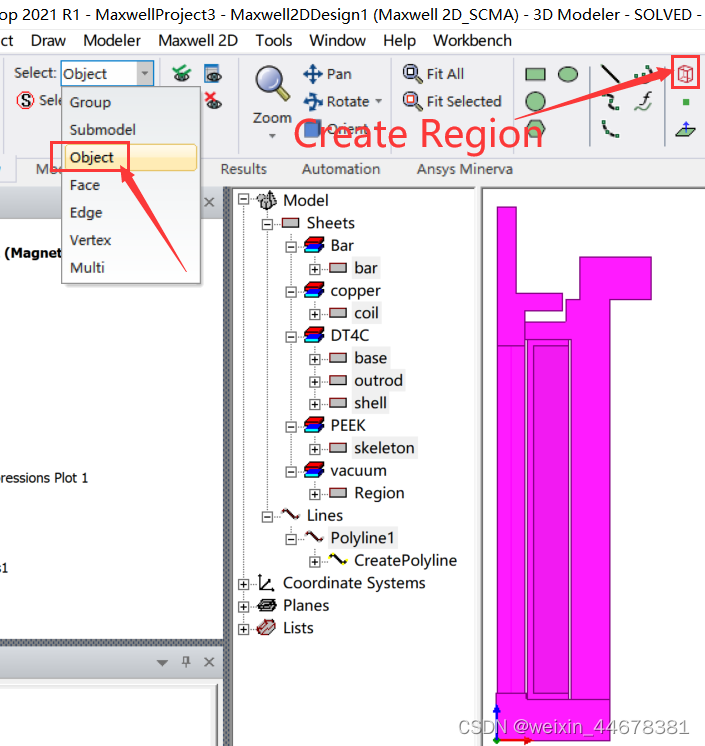Collapse the DT4C material node
The height and width of the screenshot is (746, 705).
point(291,337)
